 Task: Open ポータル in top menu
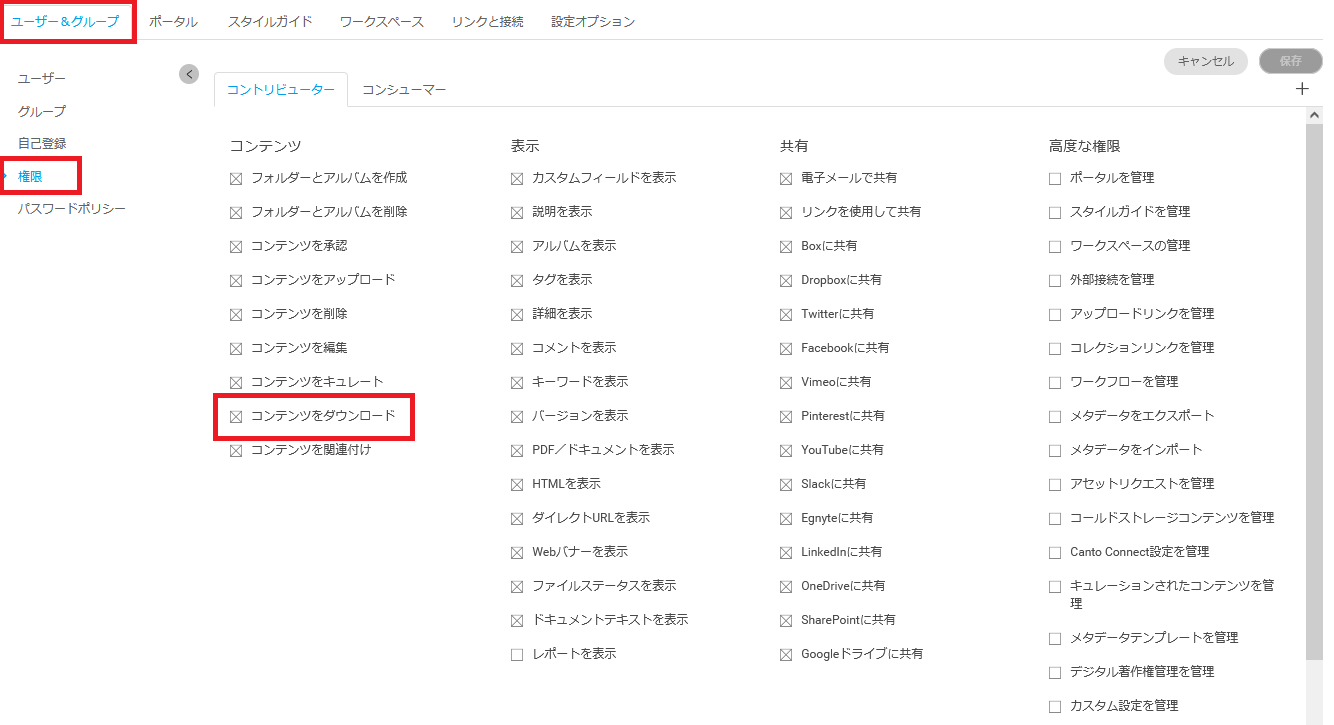click(x=173, y=21)
